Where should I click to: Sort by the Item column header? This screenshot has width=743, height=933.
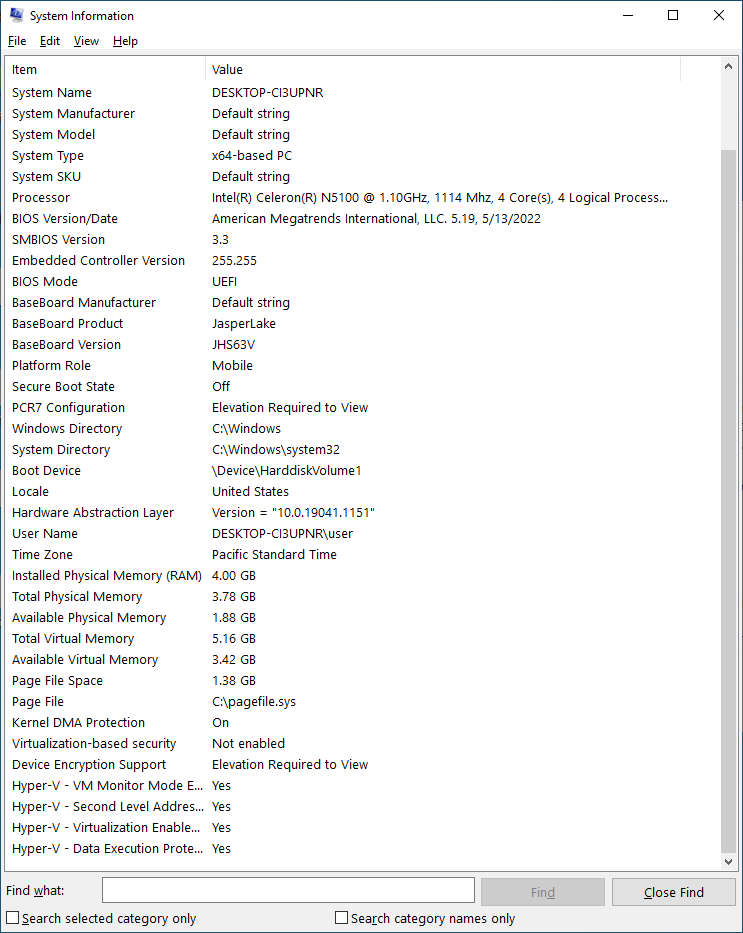click(x=105, y=70)
